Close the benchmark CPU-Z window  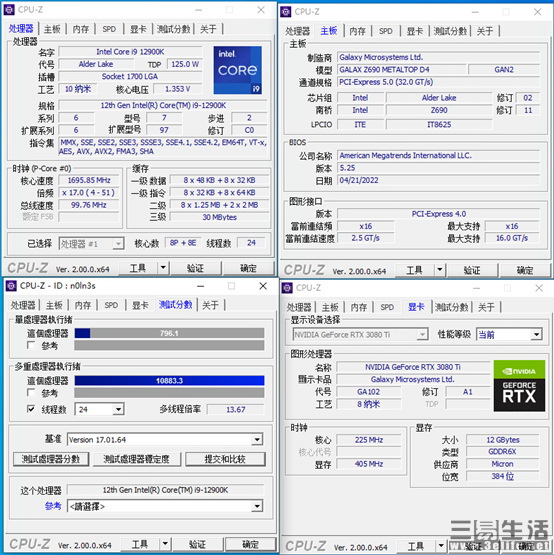263,286
